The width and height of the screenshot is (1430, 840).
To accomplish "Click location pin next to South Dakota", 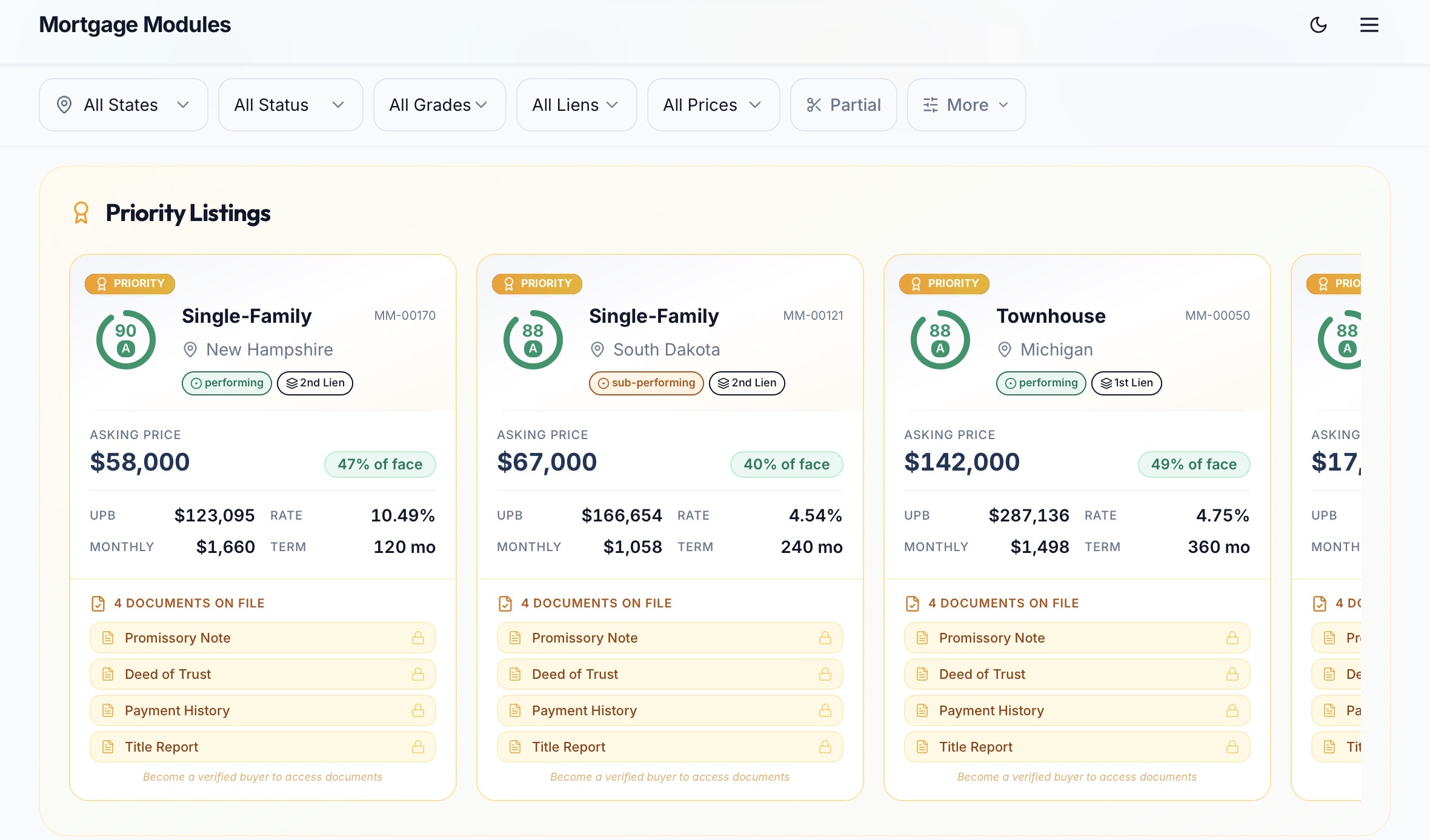I will [597, 349].
